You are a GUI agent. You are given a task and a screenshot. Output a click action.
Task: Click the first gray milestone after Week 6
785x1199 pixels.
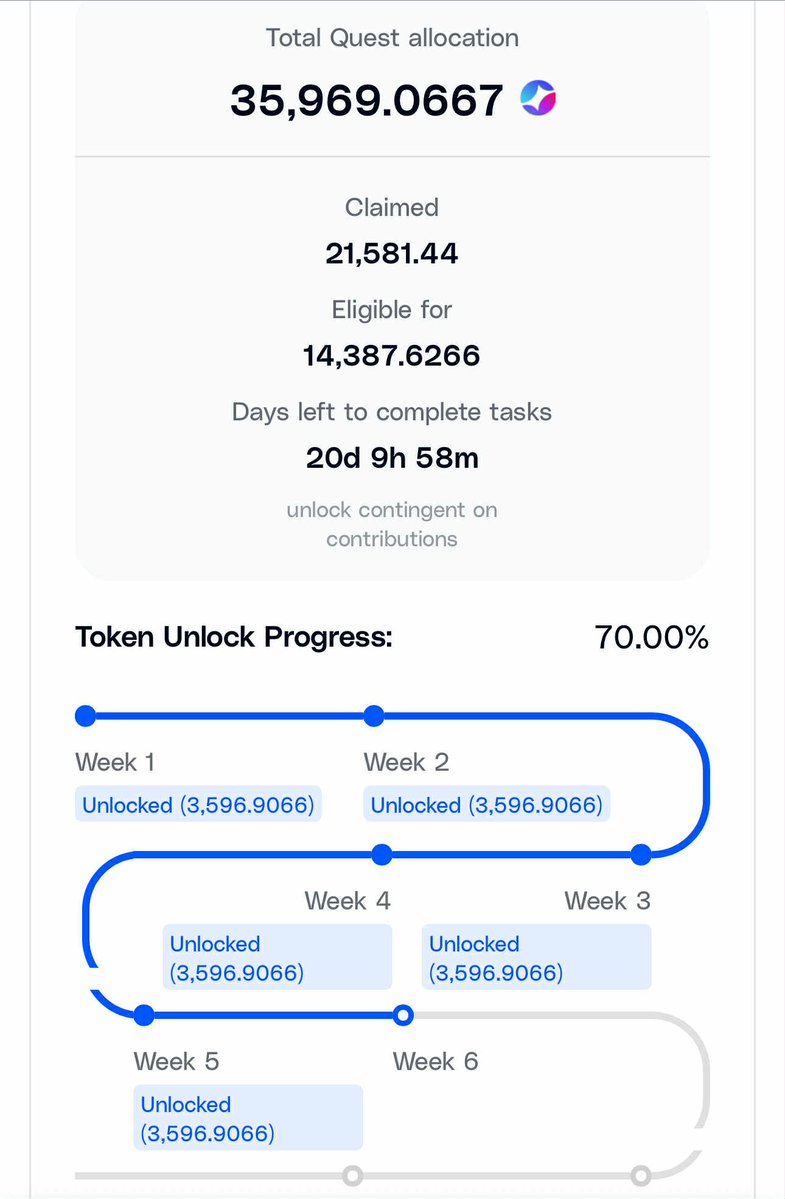coord(641,1175)
